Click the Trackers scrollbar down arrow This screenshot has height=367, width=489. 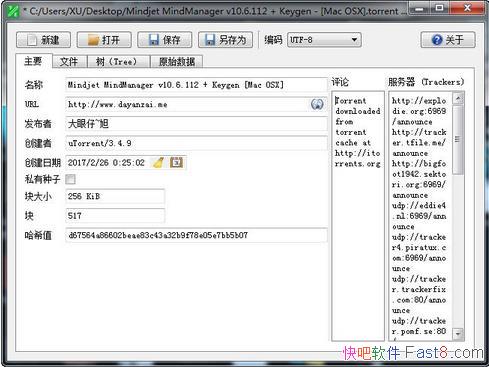tap(458, 334)
